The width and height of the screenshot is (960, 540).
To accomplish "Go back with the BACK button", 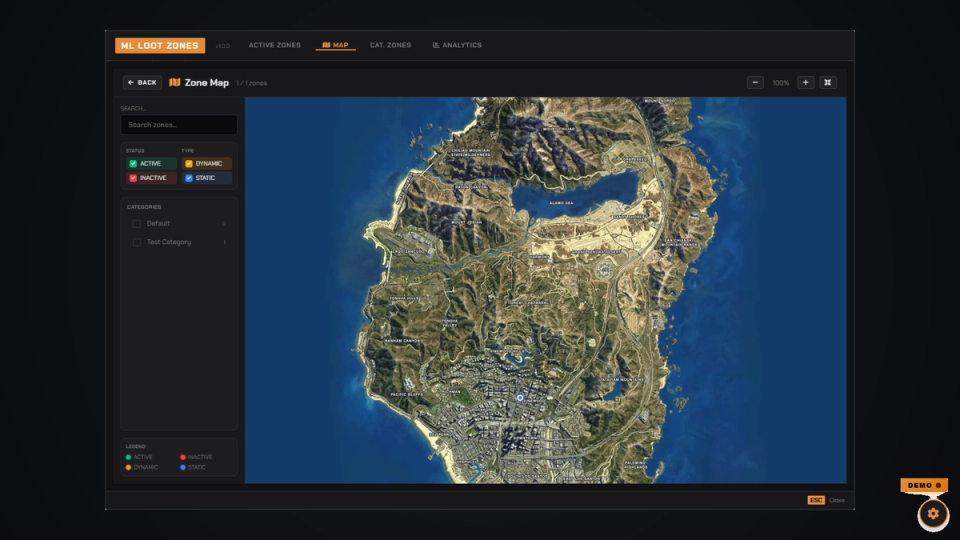I will (x=142, y=83).
